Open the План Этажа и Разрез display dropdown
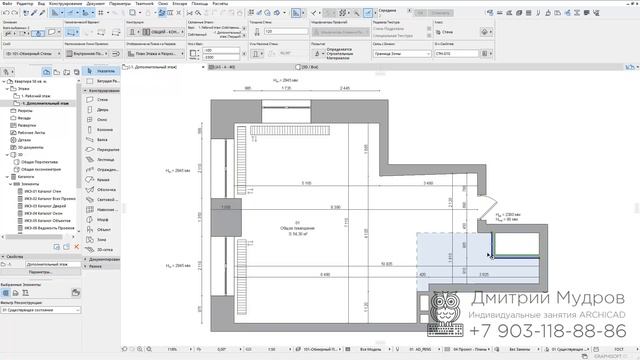The image size is (640, 360). [156, 53]
